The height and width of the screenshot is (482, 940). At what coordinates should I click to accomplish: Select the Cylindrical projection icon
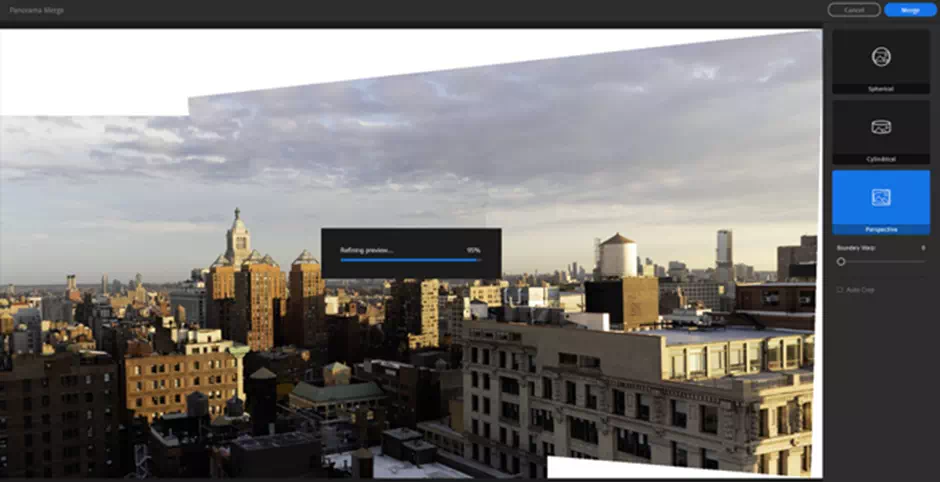(881, 127)
